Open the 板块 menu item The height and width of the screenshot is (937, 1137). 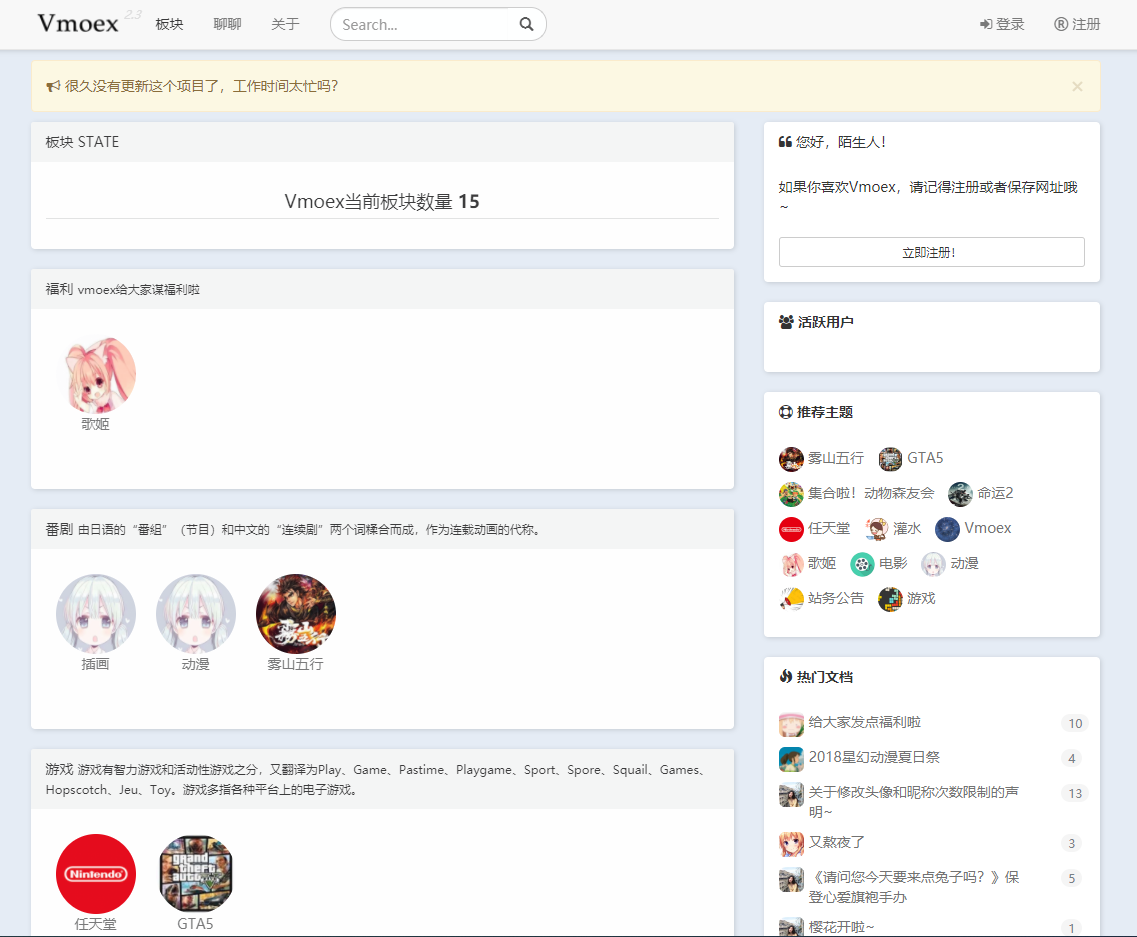pyautogui.click(x=169, y=24)
